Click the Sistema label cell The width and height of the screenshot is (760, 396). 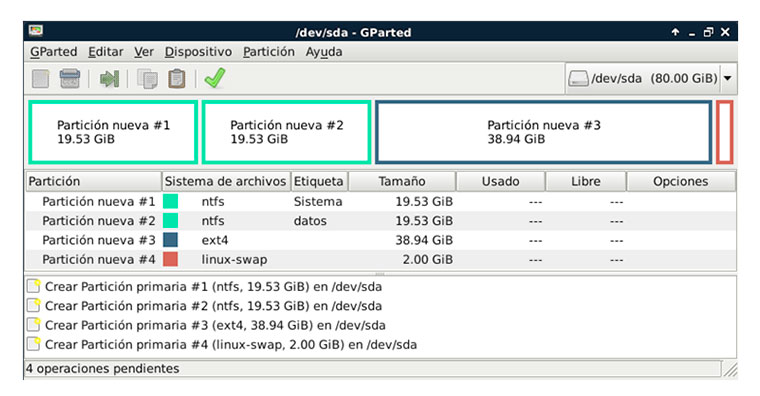(318, 201)
